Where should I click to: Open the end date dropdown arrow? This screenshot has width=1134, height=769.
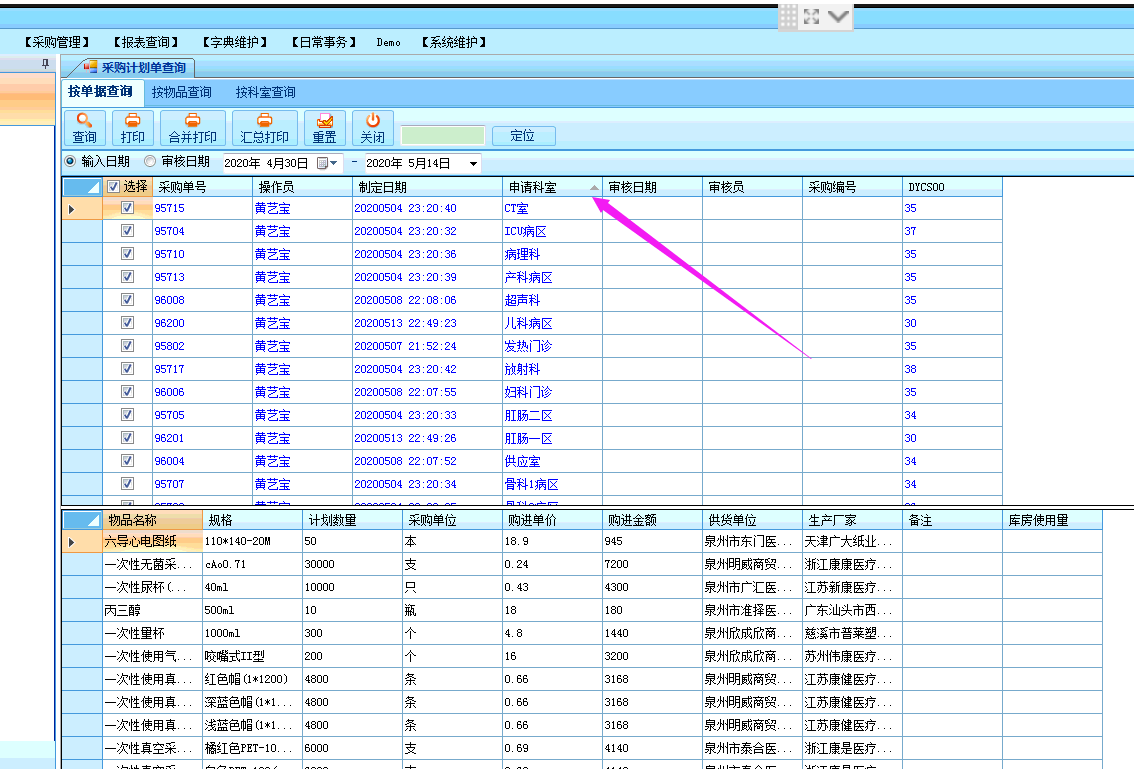click(x=473, y=163)
